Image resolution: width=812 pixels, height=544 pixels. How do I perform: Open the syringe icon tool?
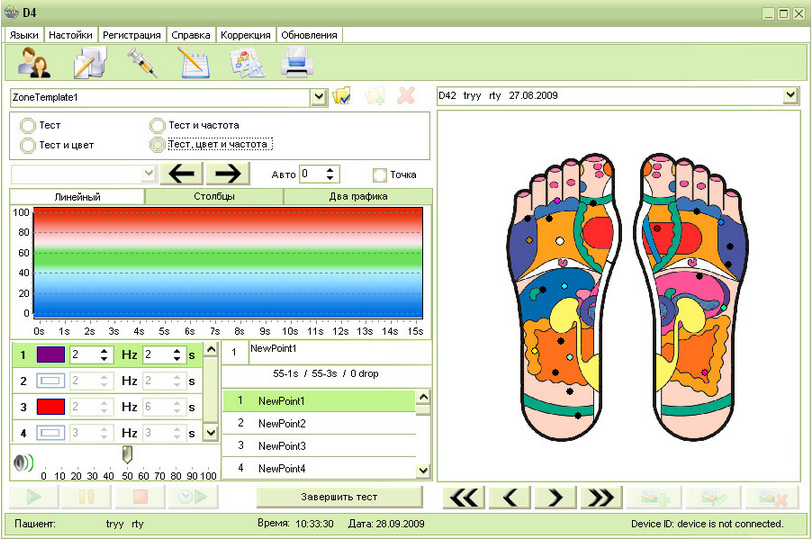[x=142, y=63]
